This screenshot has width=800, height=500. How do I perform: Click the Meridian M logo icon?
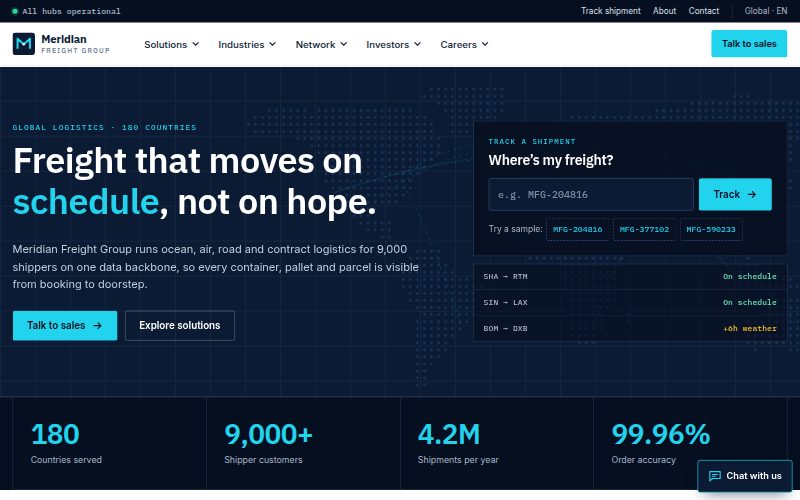(23, 44)
